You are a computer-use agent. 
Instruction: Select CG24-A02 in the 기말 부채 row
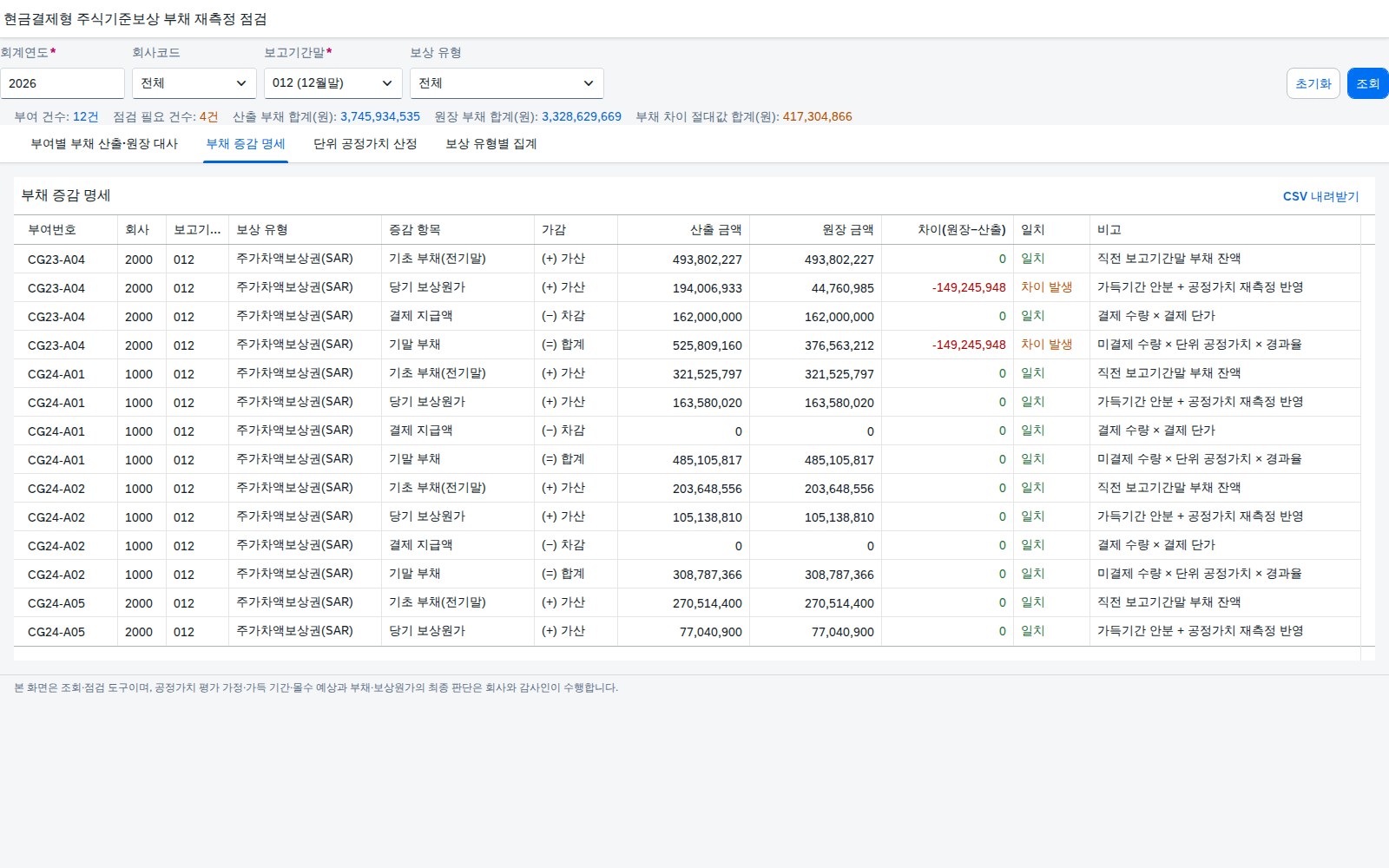pos(56,575)
